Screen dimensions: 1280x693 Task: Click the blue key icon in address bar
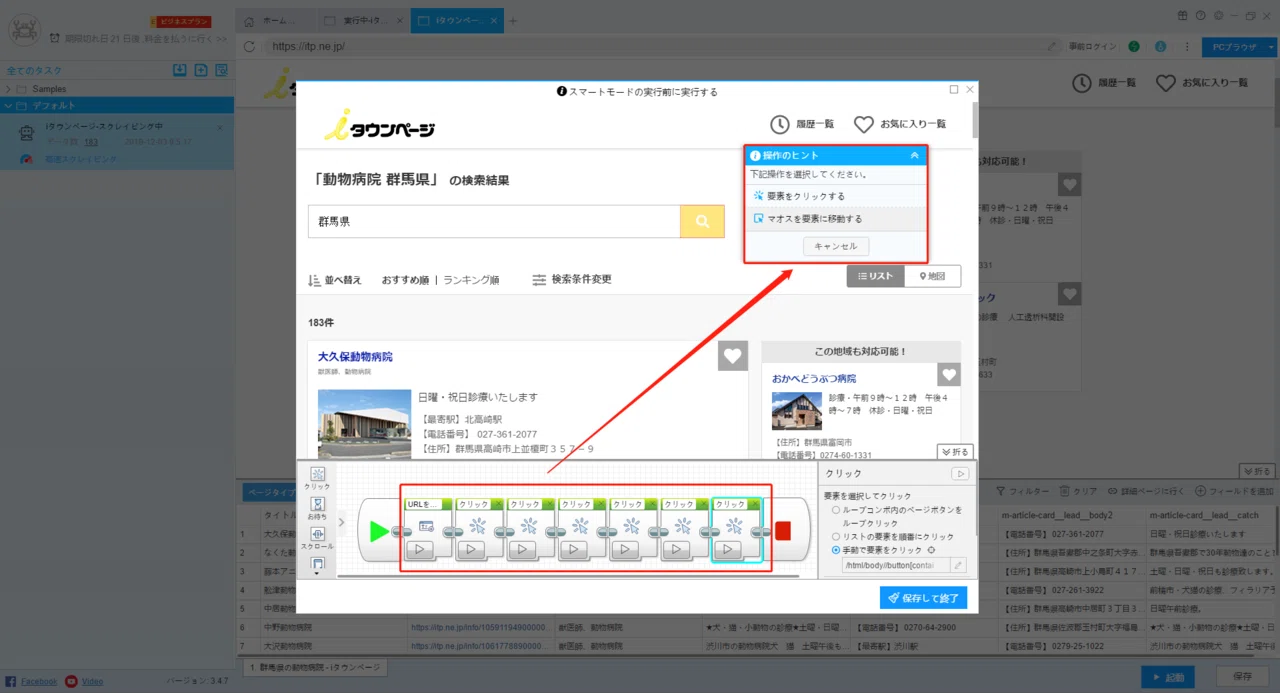(1161, 46)
